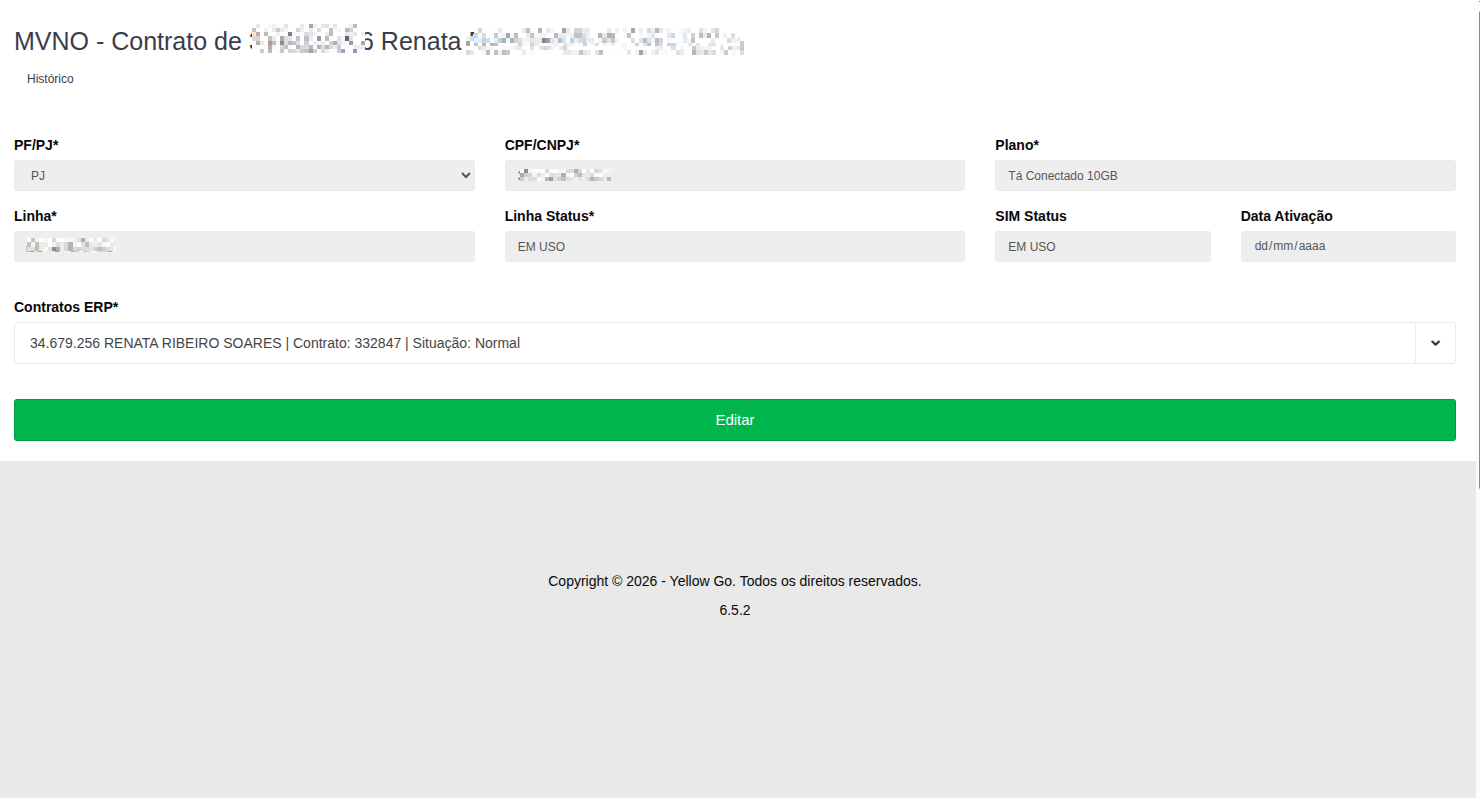Click the MVNO - Contrato page heading
The height and width of the screenshot is (798, 1480).
pos(130,42)
